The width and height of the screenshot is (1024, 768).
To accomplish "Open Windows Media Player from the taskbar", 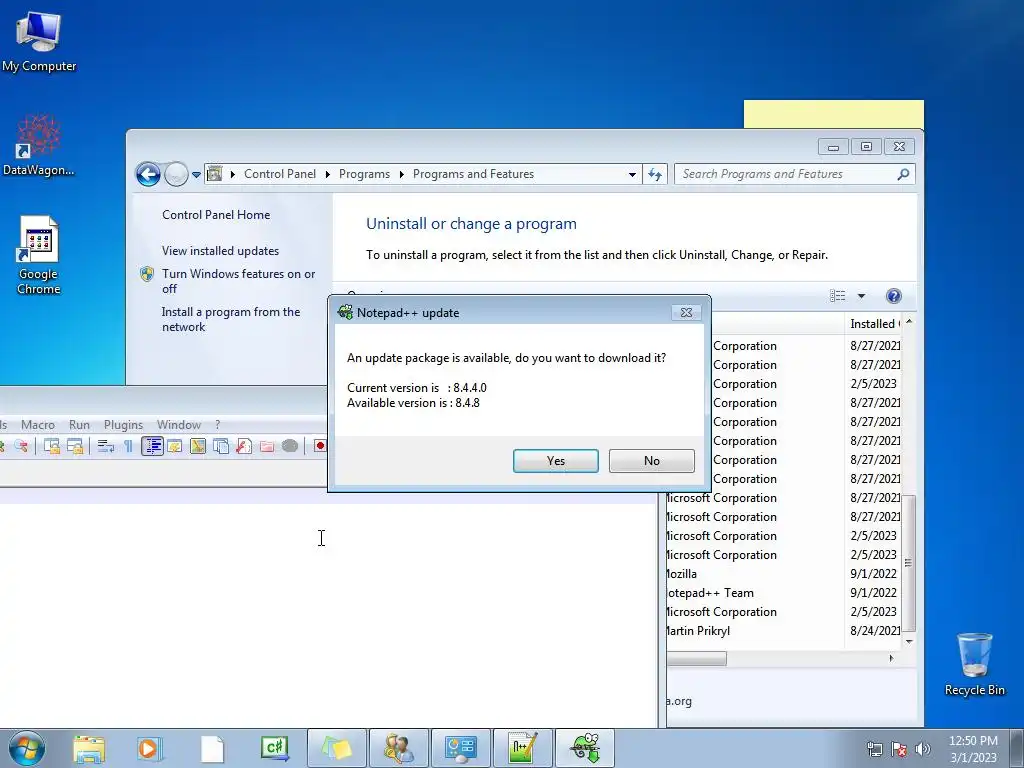I will click(x=150, y=749).
